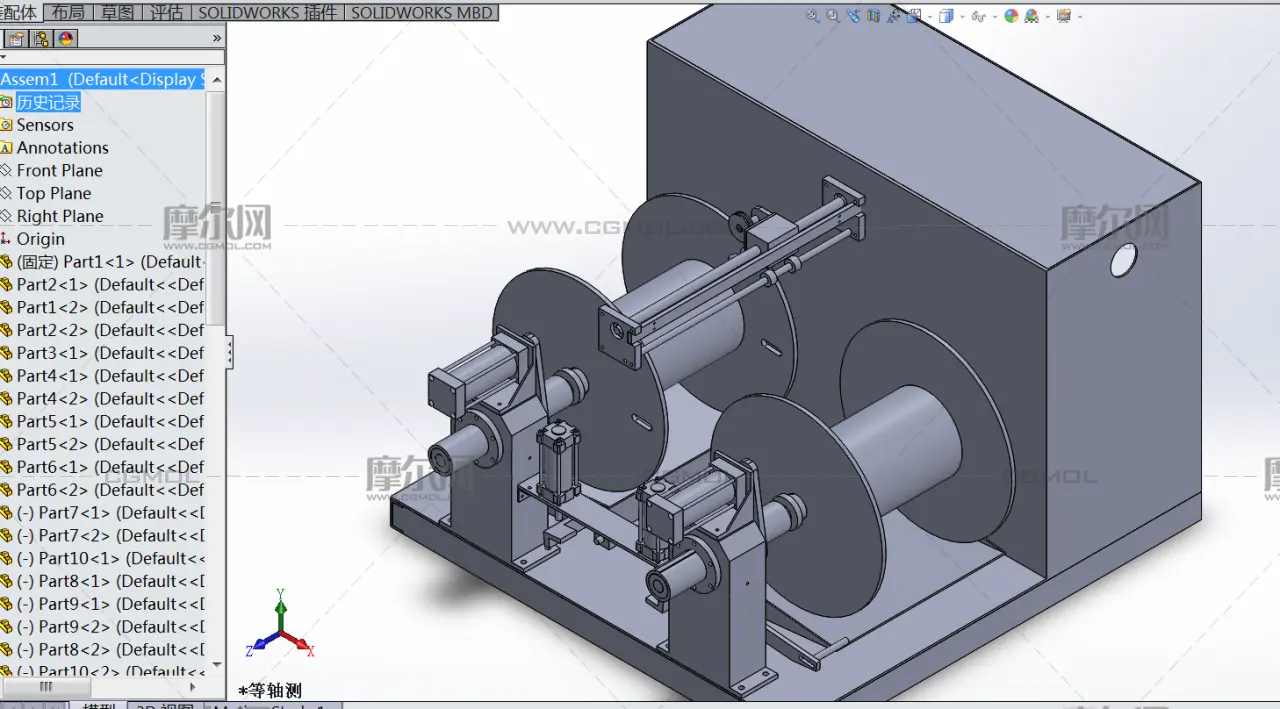Open the View Settings monitor dropdown arrow
Image resolution: width=1280 pixels, height=709 pixels.
tap(1079, 17)
